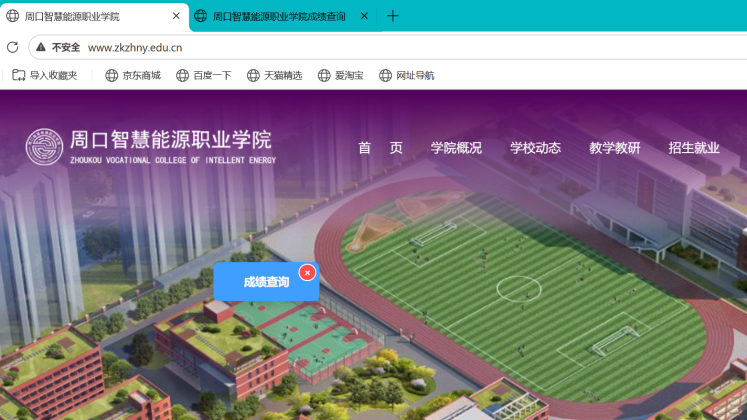Open the 京东商城 bookmark

[133, 75]
